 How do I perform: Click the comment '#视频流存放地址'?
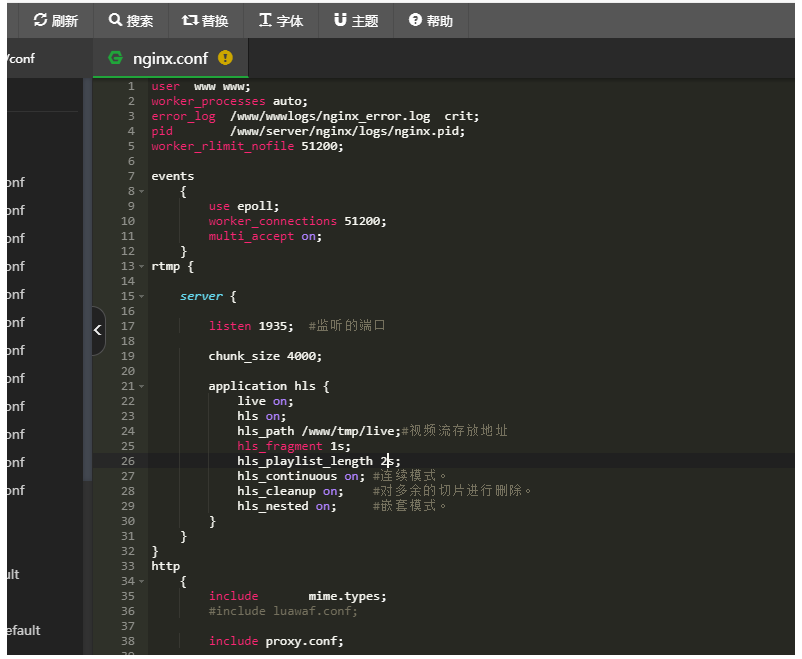[x=455, y=431]
